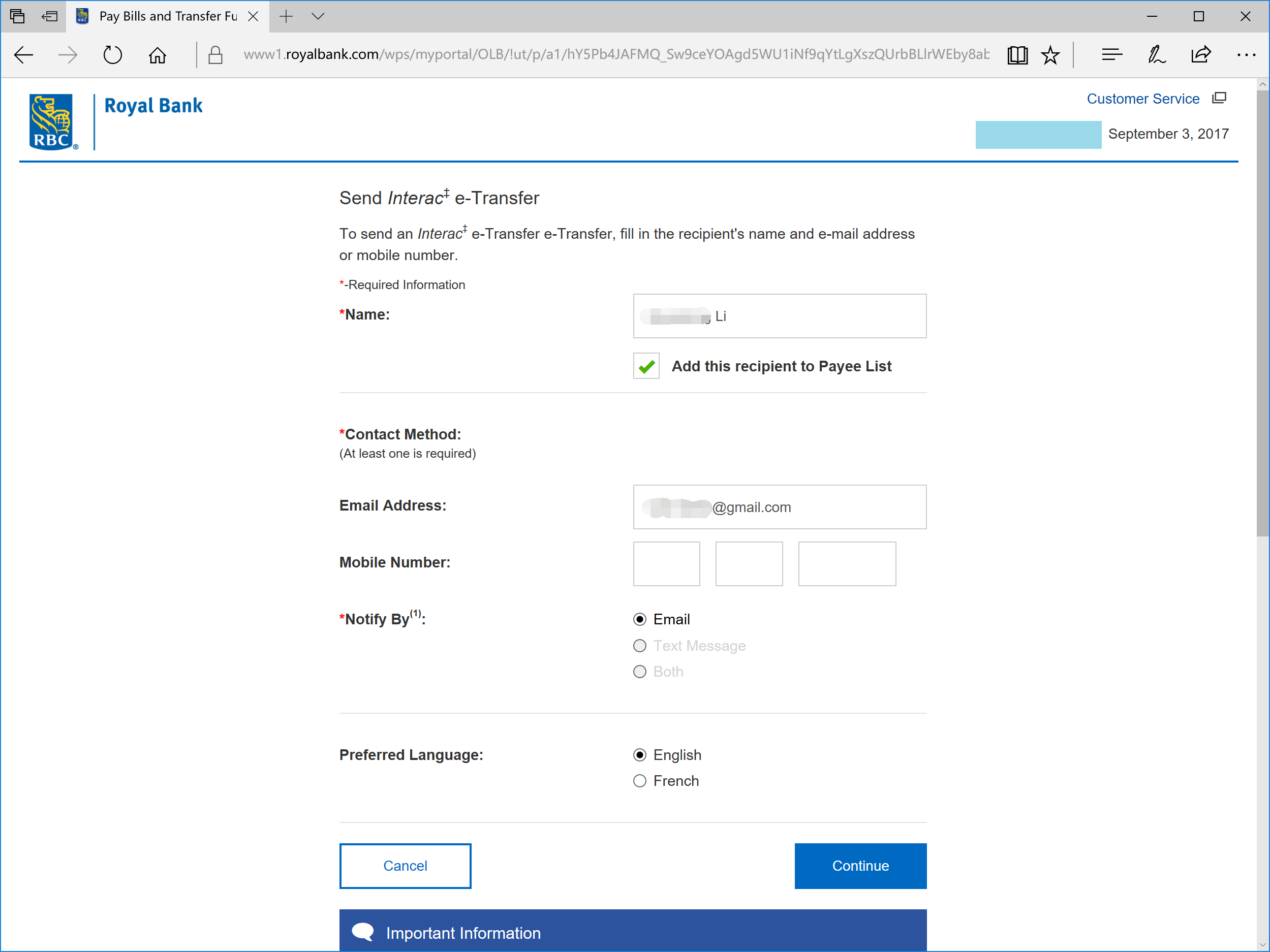Open Make a Web Note pen icon
Viewport: 1270px width, 952px height.
pyautogui.click(x=1156, y=55)
